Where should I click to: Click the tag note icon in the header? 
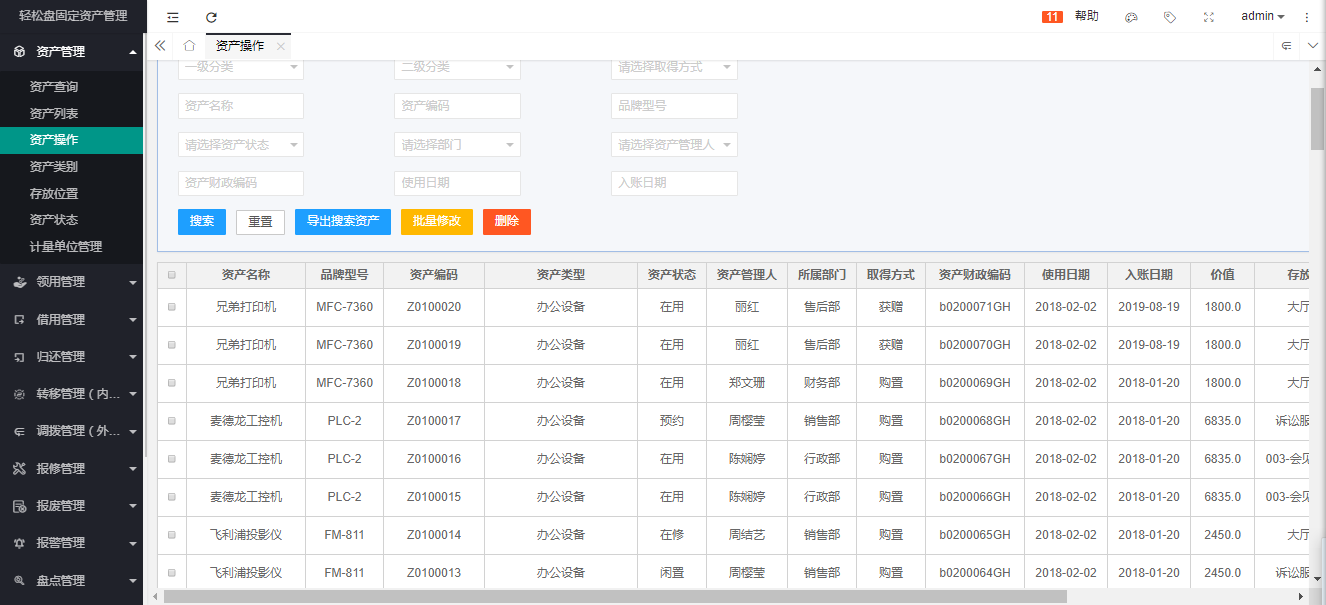pyautogui.click(x=1169, y=17)
